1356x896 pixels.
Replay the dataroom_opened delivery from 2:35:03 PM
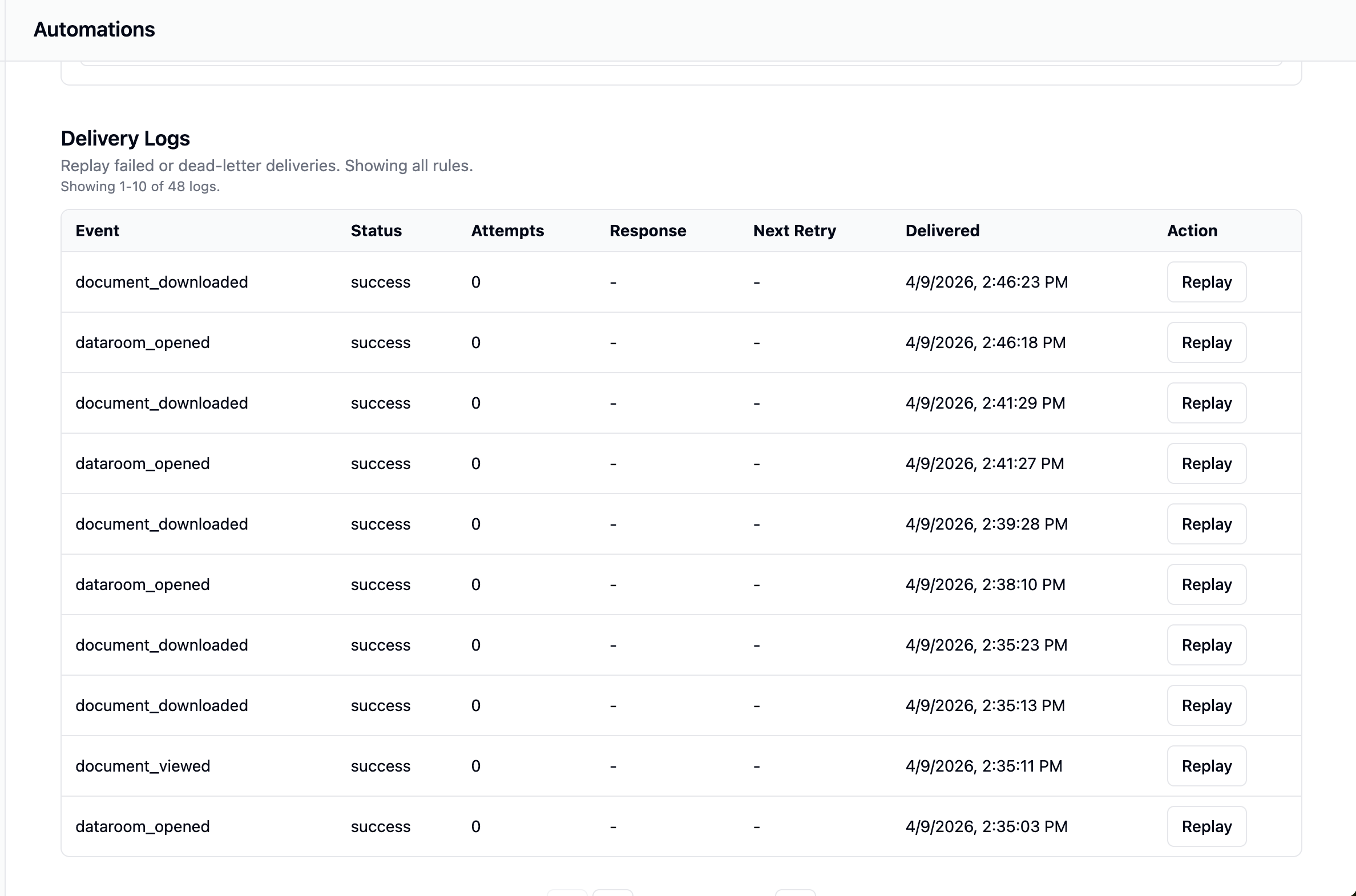point(1206,826)
